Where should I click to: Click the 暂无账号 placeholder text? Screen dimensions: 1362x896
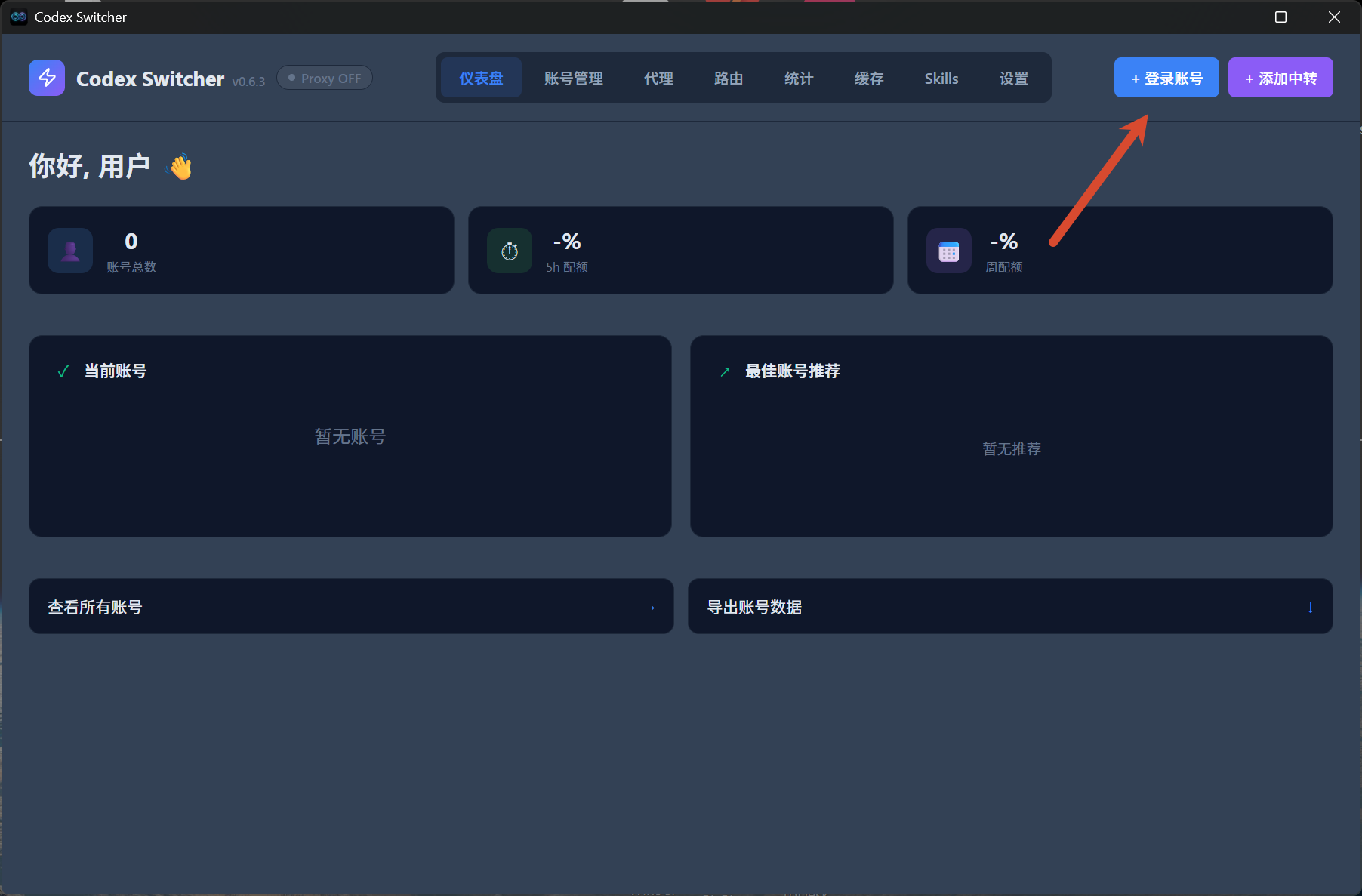[350, 436]
